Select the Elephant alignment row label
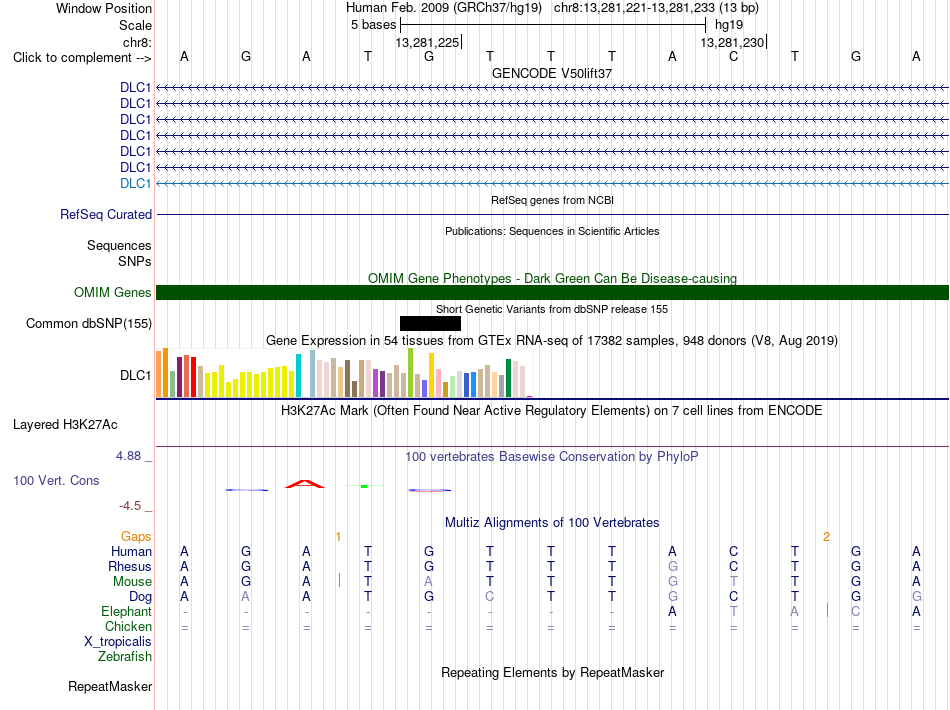This screenshot has width=950, height=710. click(x=126, y=611)
